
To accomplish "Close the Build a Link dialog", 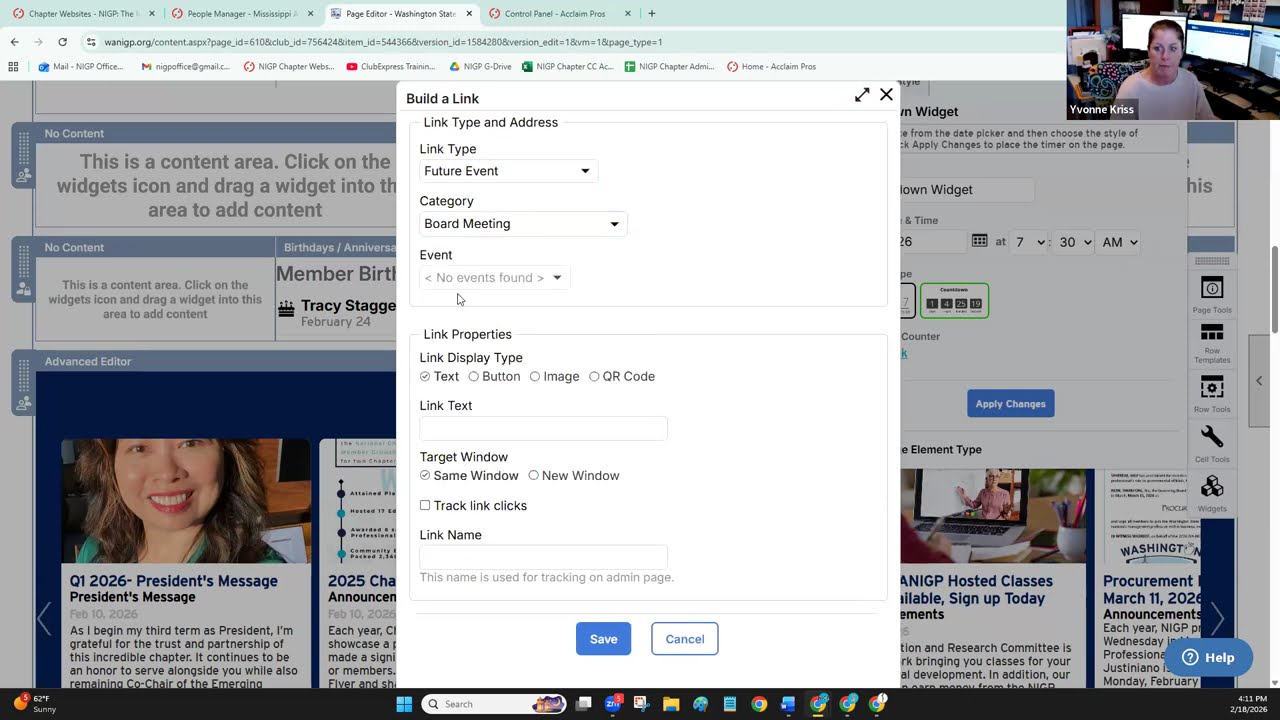I will pos(886,95).
